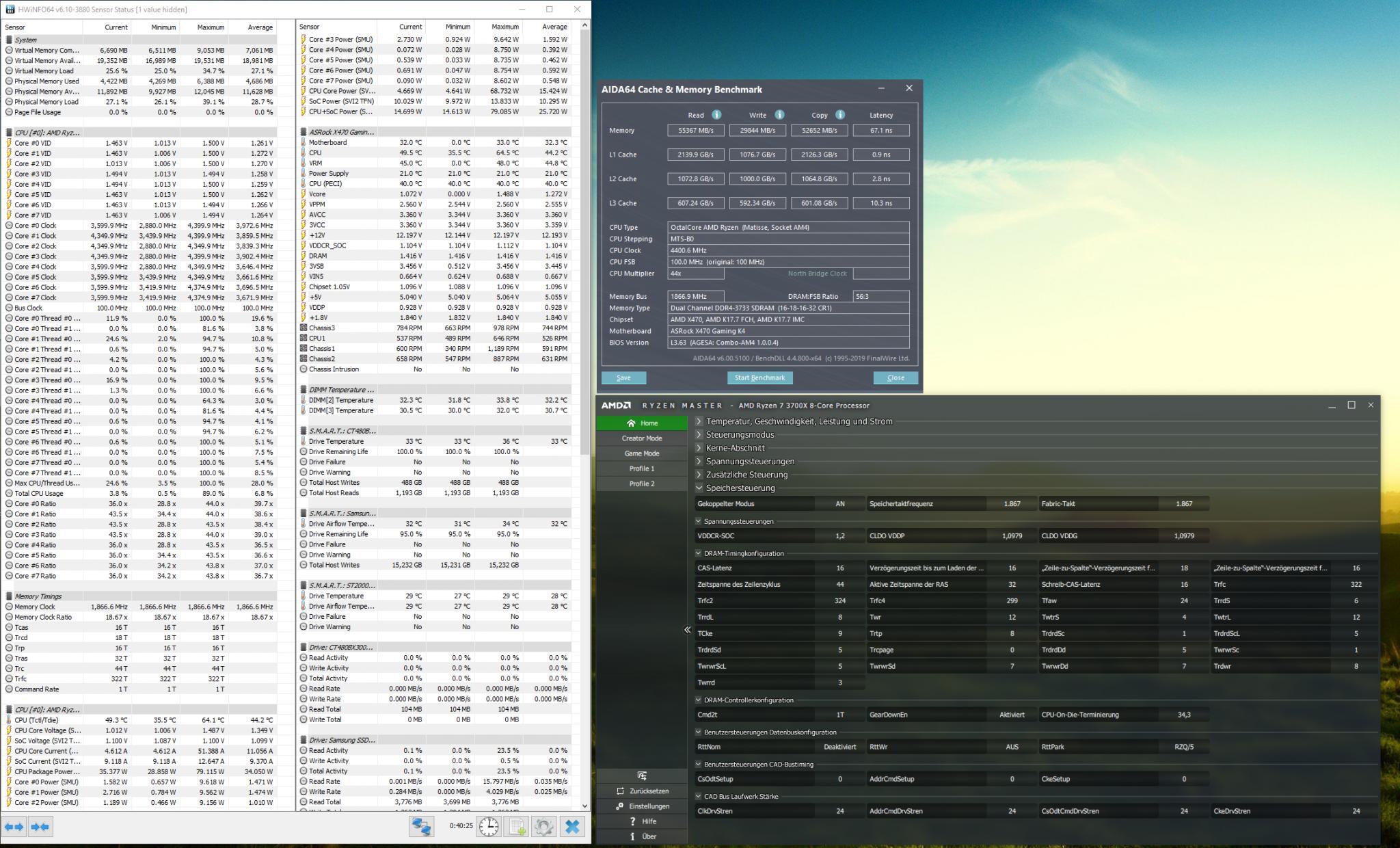This screenshot has width=1400, height=848.
Task: Click Start Benchmark button
Action: pos(759,377)
